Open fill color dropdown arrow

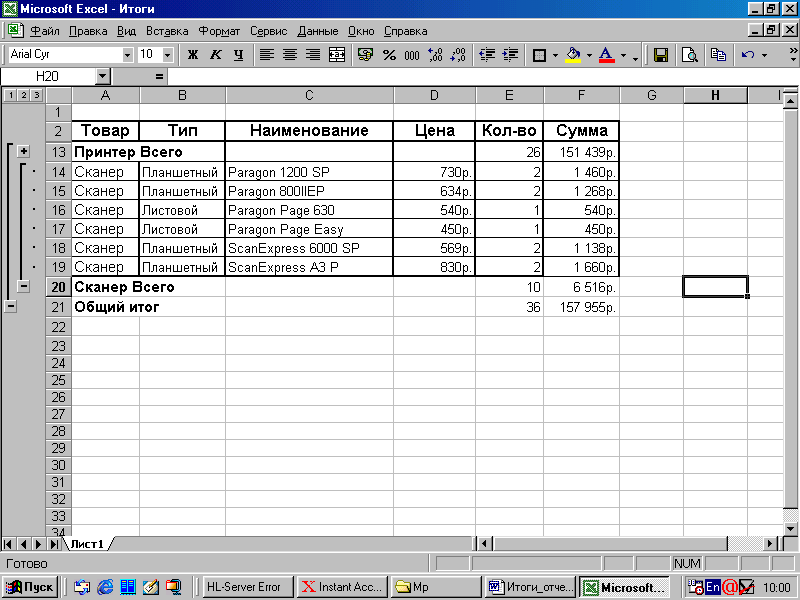(x=589, y=55)
